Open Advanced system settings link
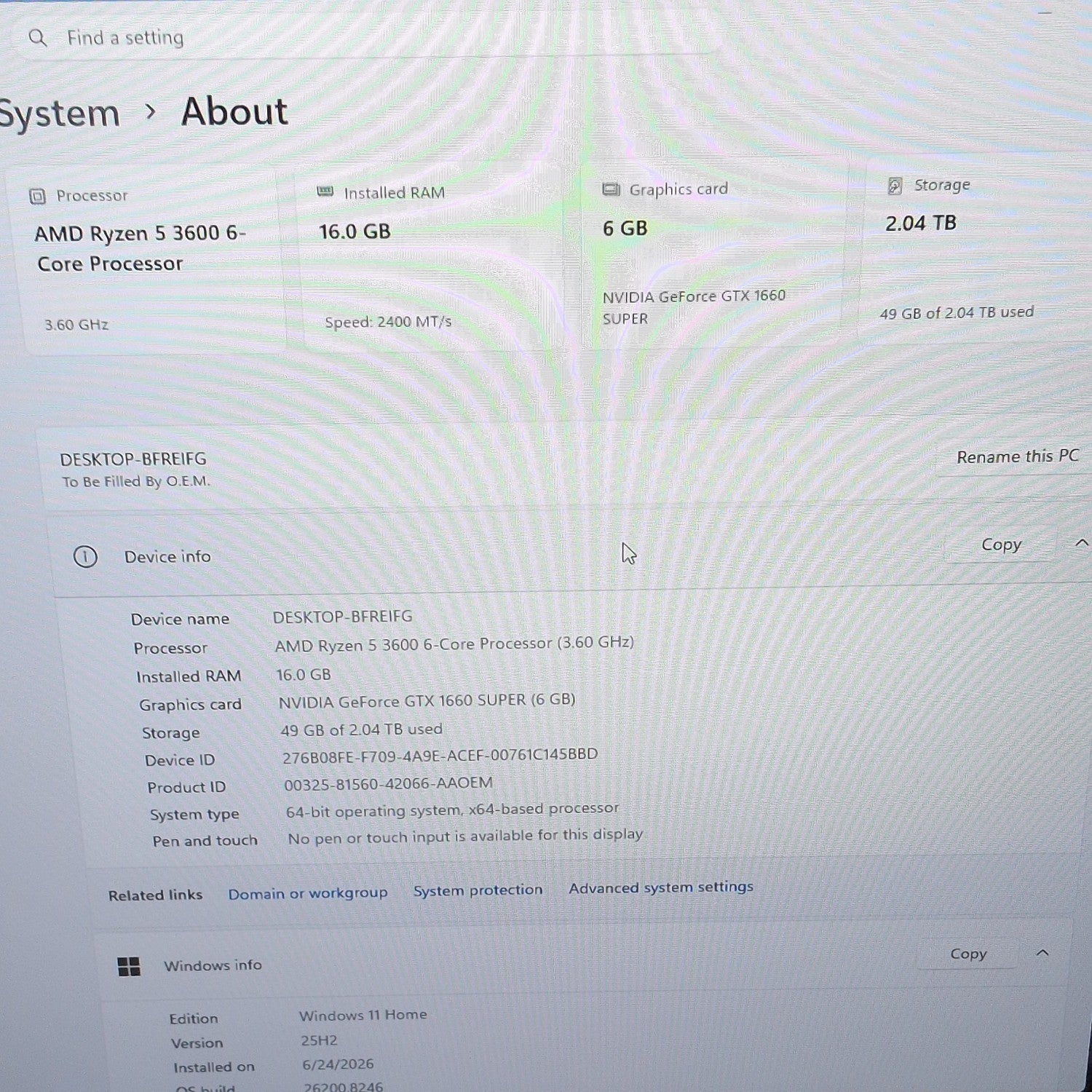Screen dimensions: 1092x1092 click(x=661, y=887)
